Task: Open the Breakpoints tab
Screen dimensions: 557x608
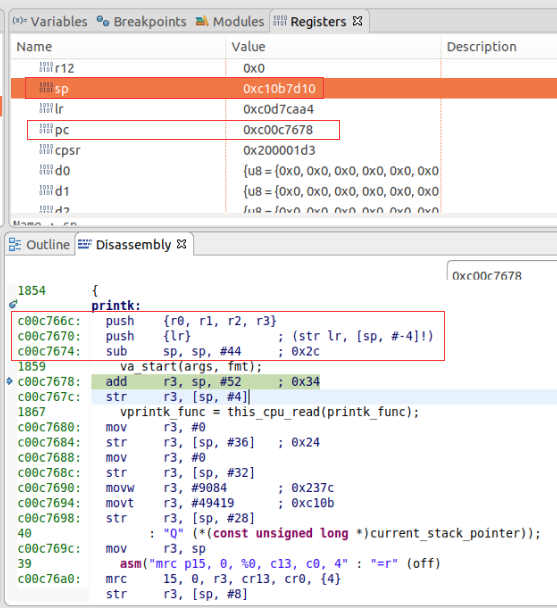Action: tap(141, 21)
